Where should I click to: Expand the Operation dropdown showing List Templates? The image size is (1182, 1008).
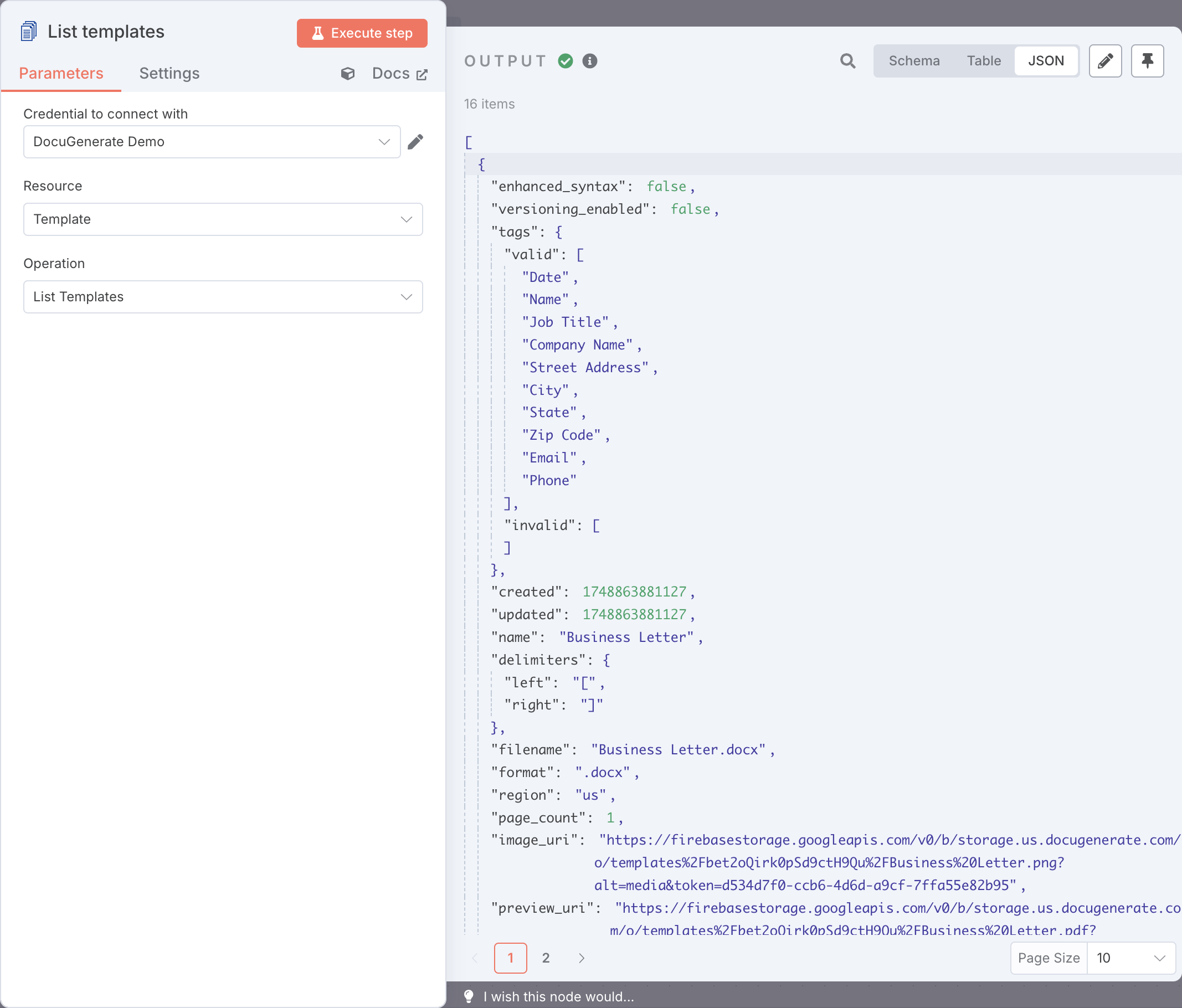coord(223,297)
